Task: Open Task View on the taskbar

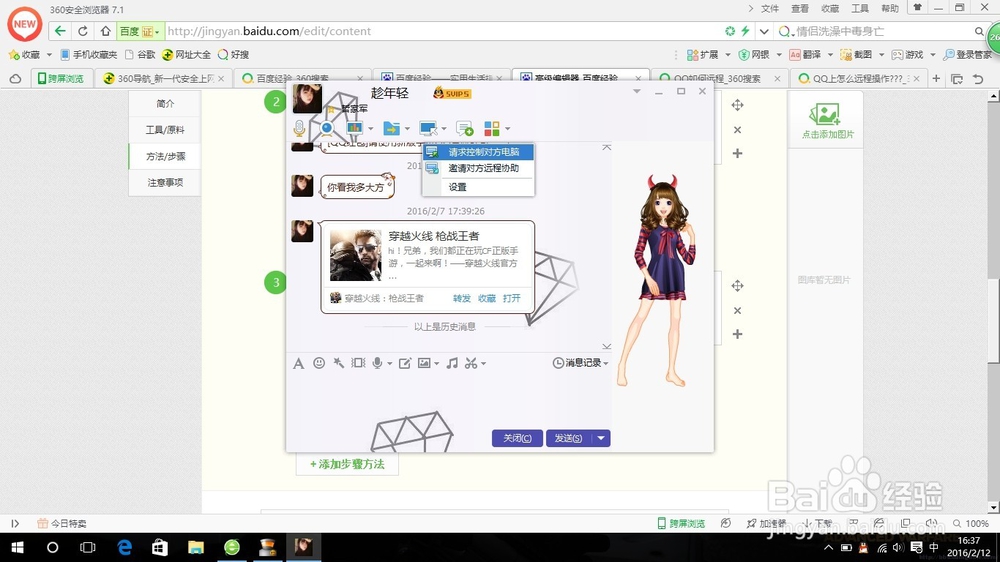Action: click(x=87, y=547)
